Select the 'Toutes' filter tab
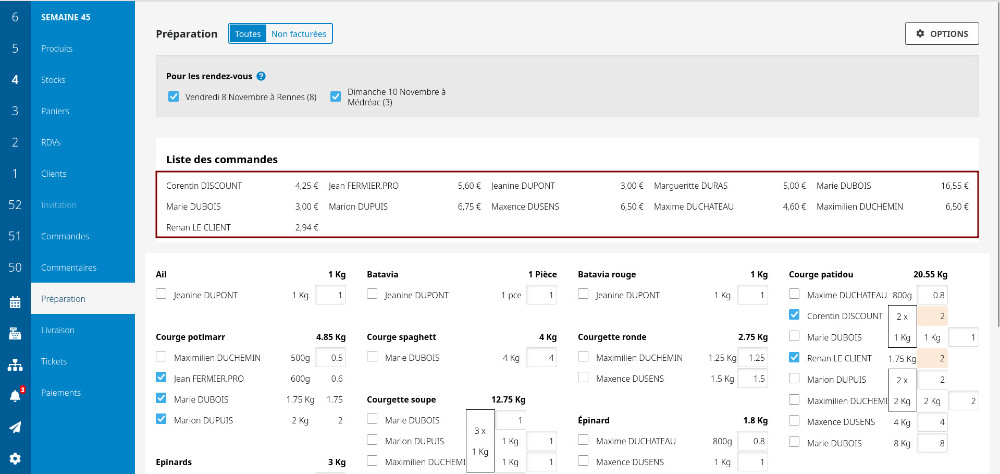The image size is (1000, 474). (x=247, y=34)
